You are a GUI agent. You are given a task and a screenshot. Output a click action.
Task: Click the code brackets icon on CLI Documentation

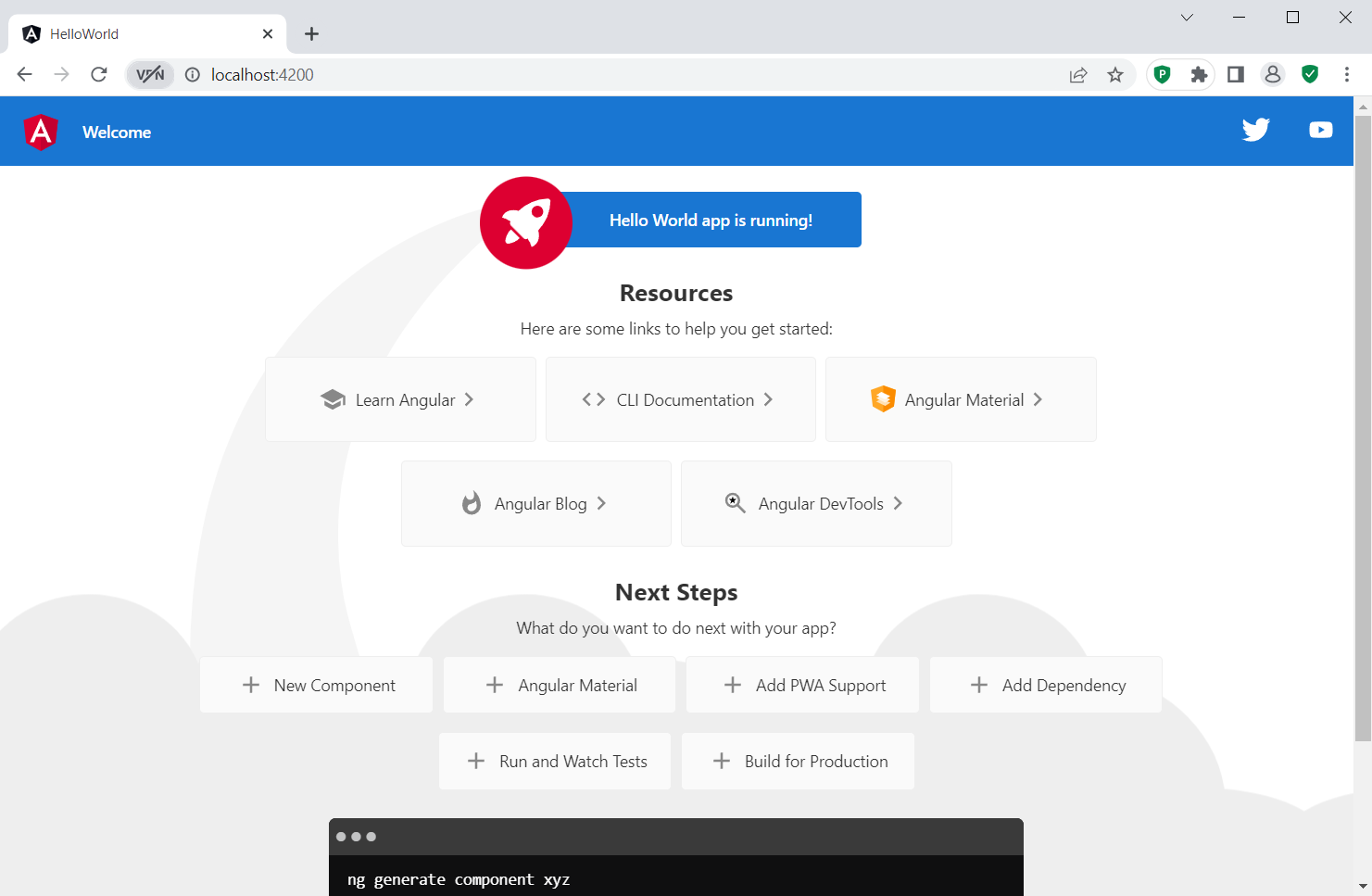pyautogui.click(x=594, y=399)
